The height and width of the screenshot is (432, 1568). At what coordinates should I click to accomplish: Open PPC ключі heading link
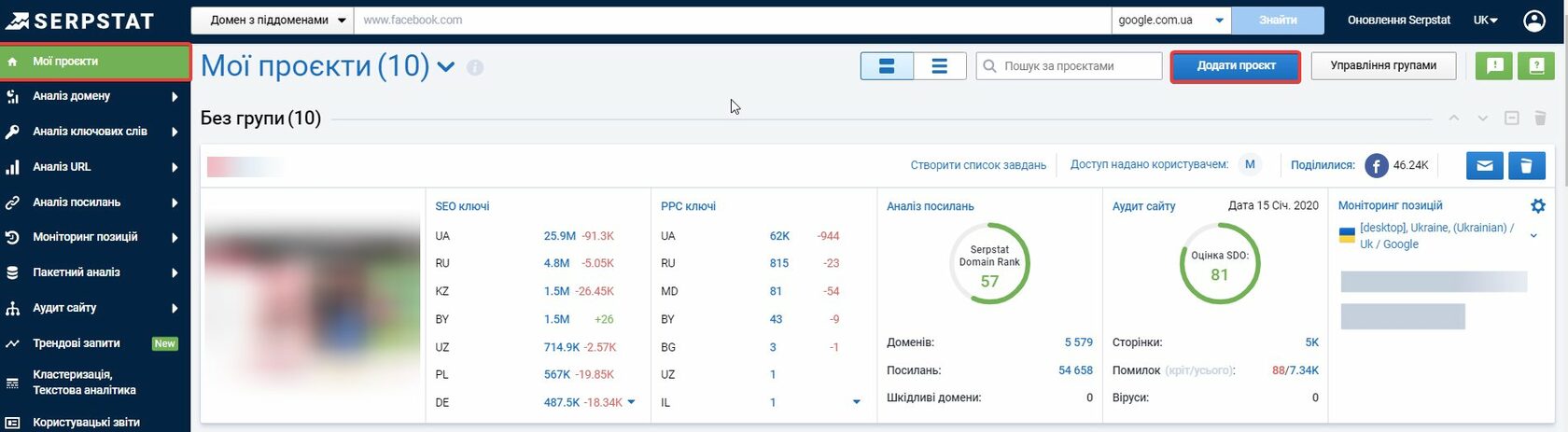[688, 206]
